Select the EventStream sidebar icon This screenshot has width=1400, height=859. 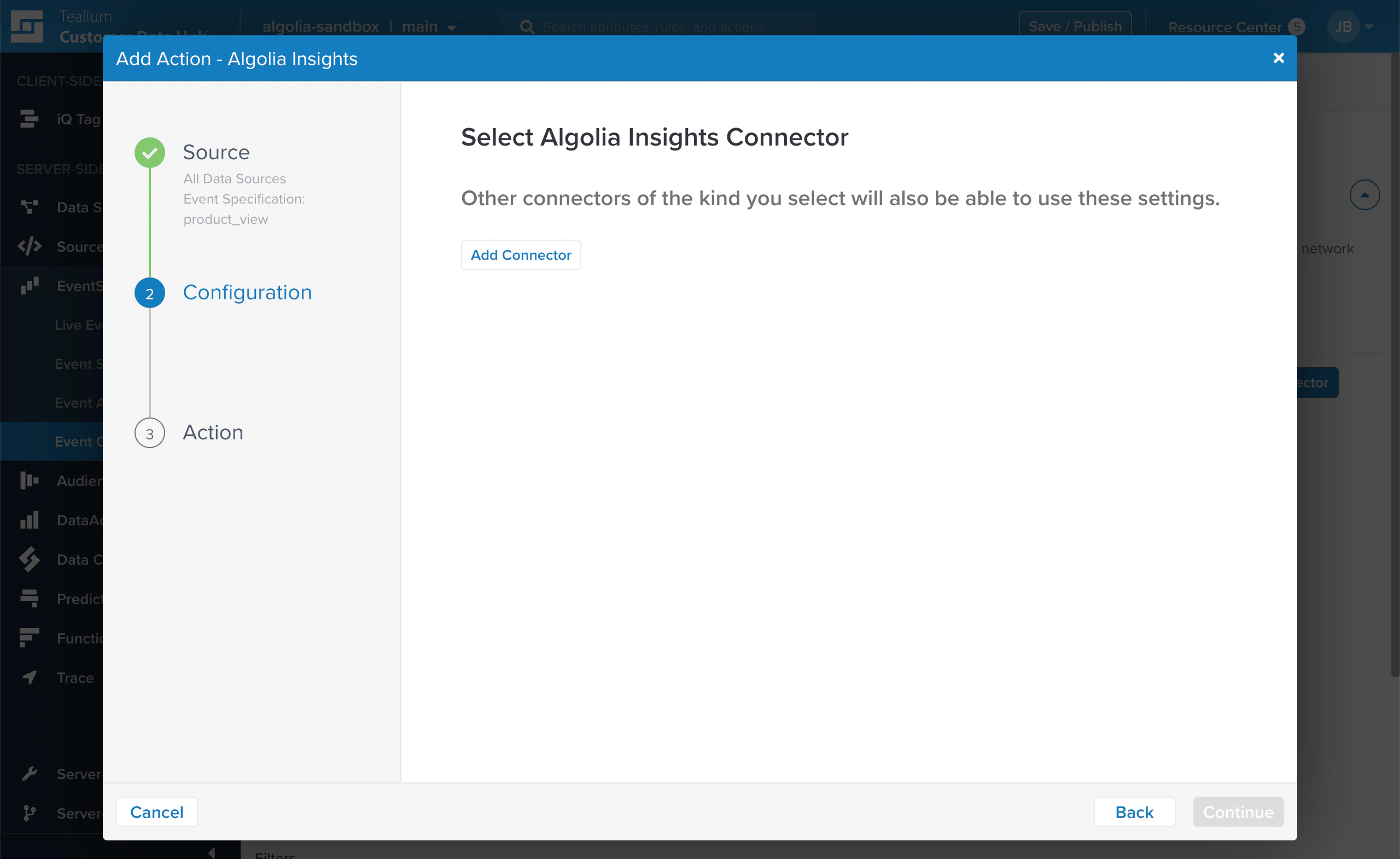tap(29, 286)
